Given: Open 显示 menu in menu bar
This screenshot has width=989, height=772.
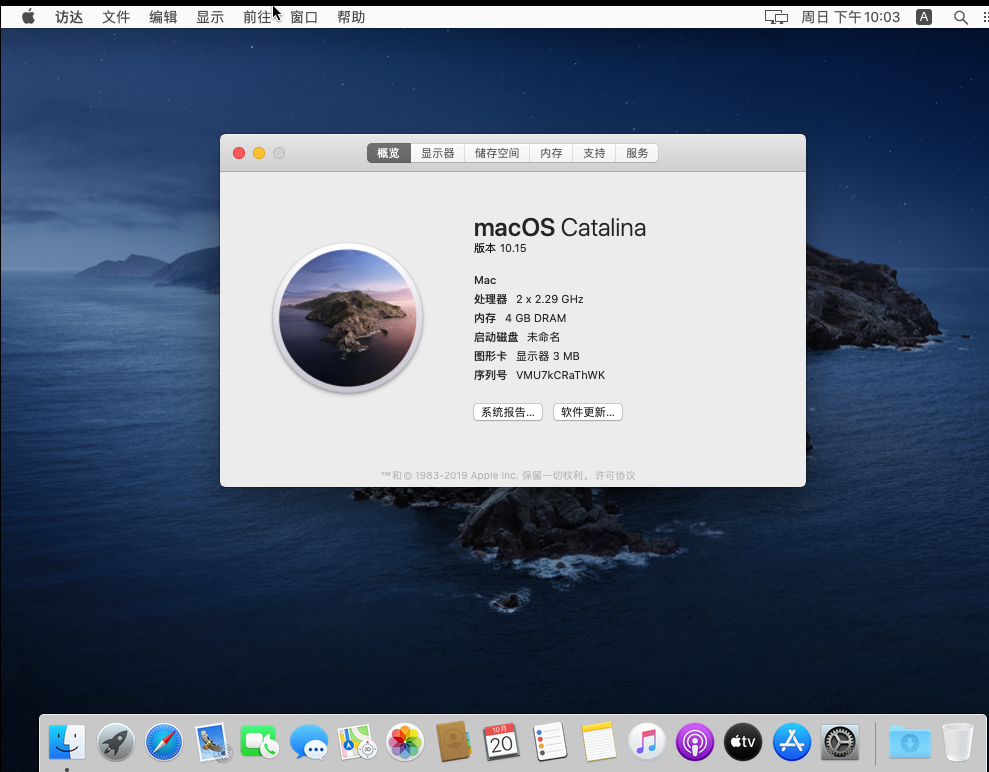Looking at the screenshot, I should [x=210, y=17].
